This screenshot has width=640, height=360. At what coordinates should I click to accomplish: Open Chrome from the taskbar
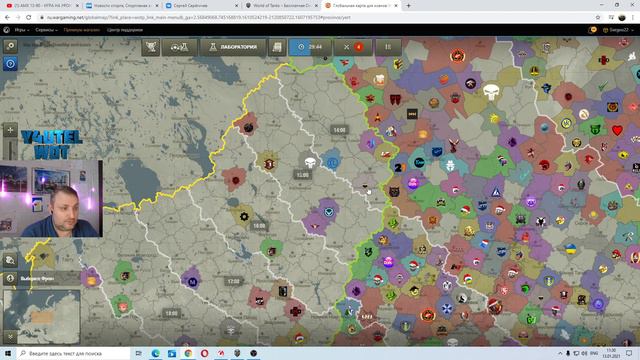(188, 353)
